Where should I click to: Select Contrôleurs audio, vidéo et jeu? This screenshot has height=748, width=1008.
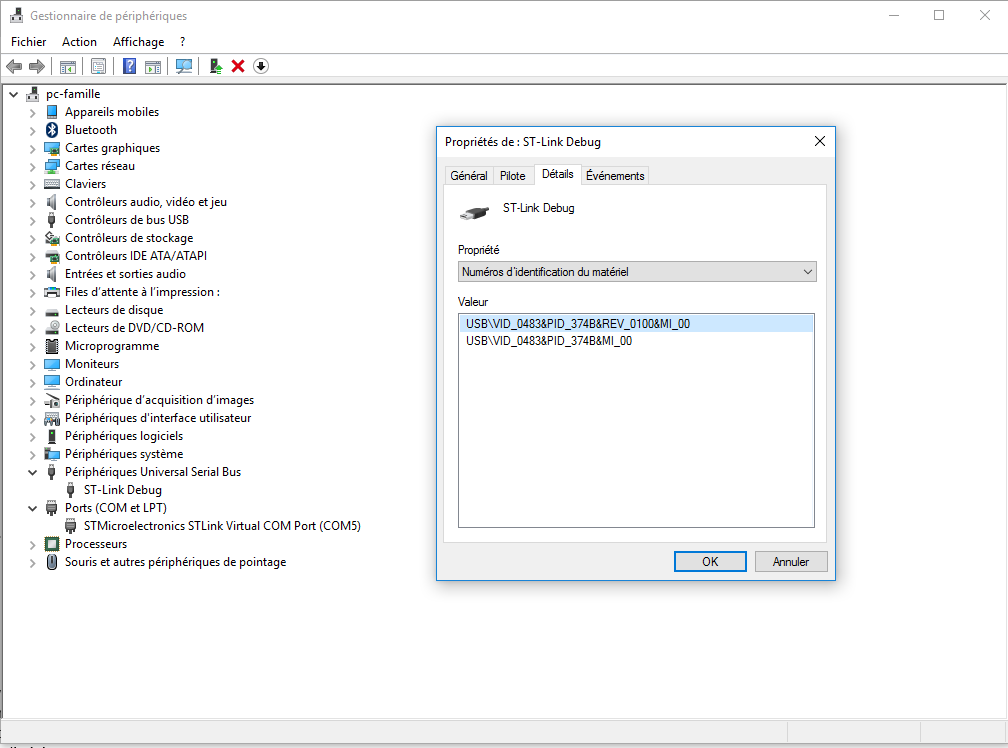pos(145,202)
